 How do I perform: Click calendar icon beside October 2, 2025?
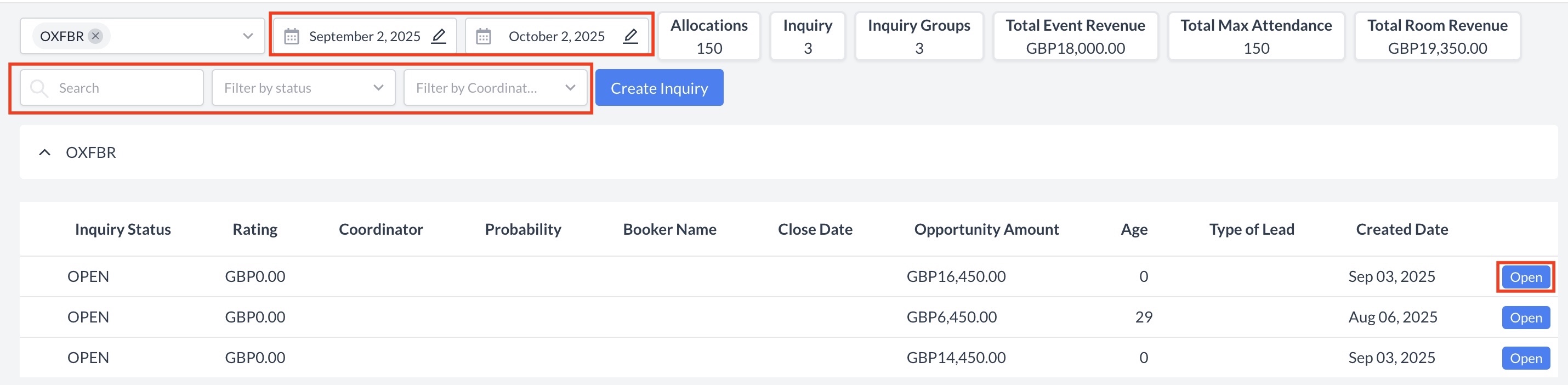click(484, 37)
